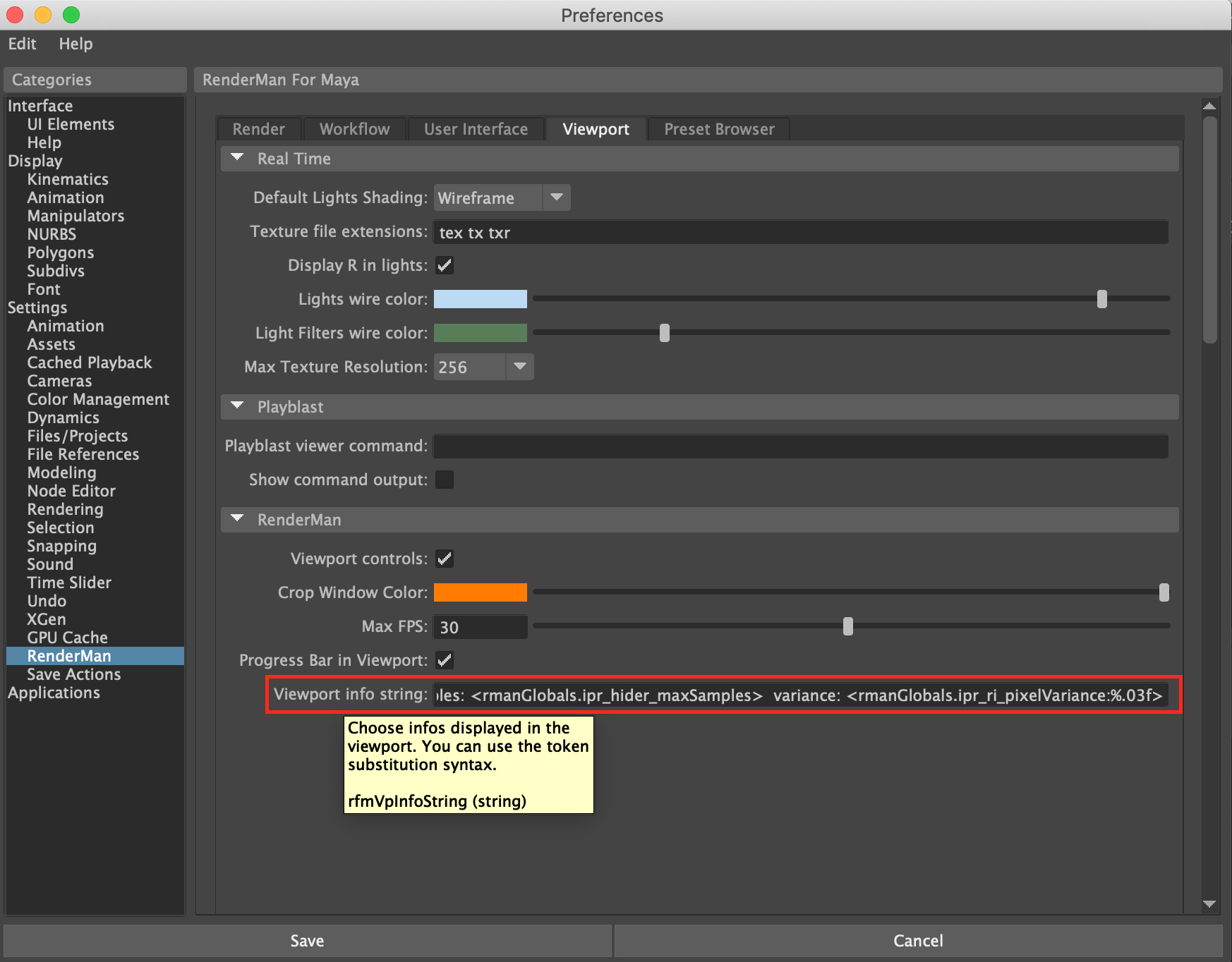Select Applications category
The image size is (1232, 962).
pos(54,693)
